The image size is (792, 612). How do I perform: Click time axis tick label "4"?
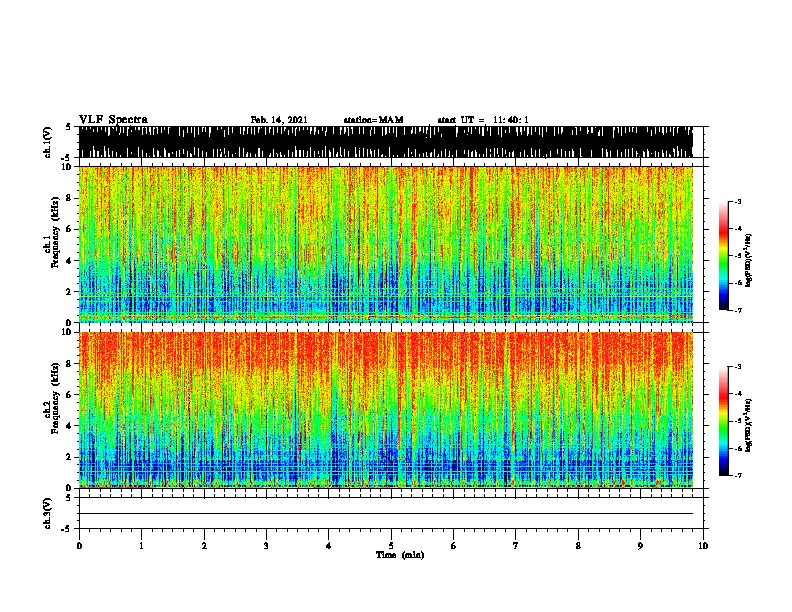[329, 546]
